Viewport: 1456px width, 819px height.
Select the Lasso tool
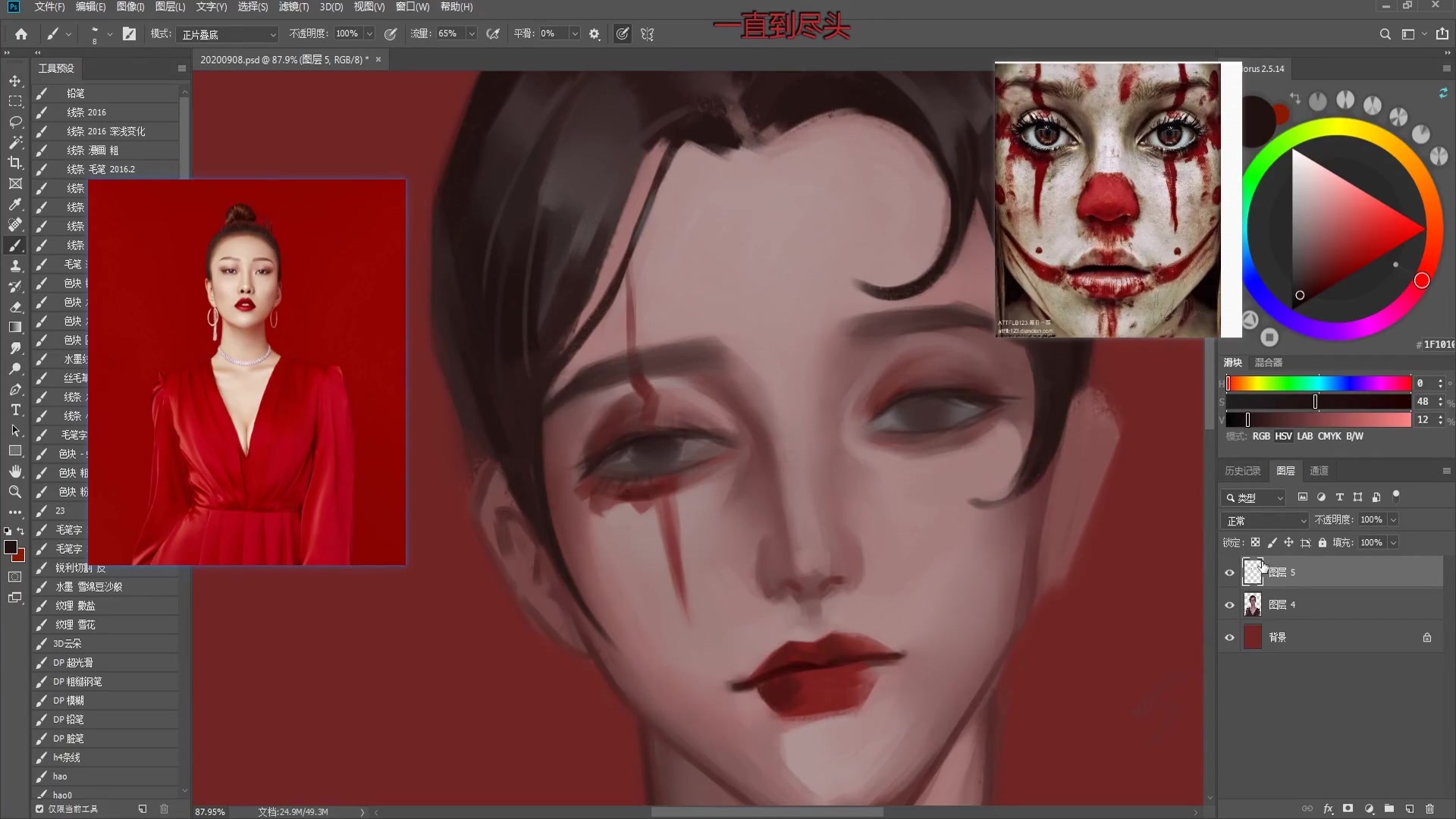pos(15,121)
